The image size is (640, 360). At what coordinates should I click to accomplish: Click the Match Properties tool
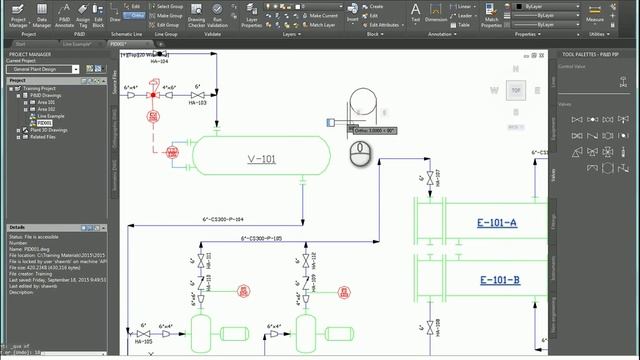pos(491,16)
